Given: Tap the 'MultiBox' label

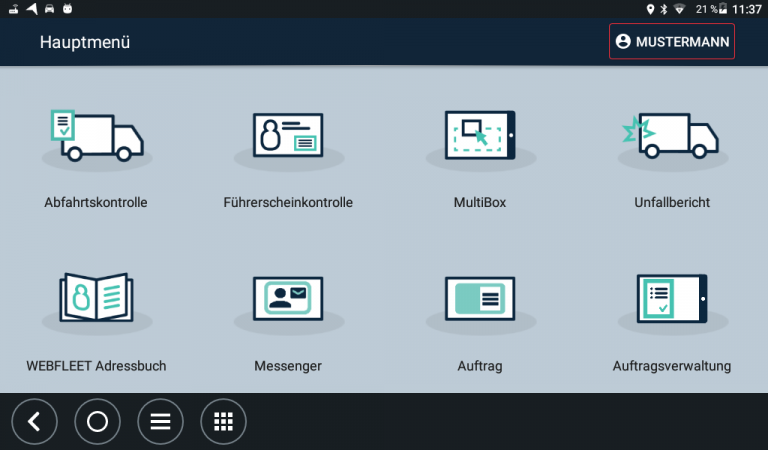Looking at the screenshot, I should (480, 202).
